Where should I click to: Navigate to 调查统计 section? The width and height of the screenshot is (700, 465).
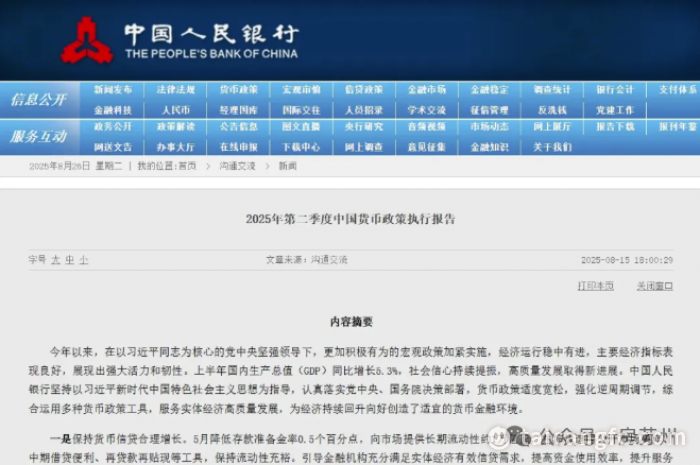click(552, 90)
